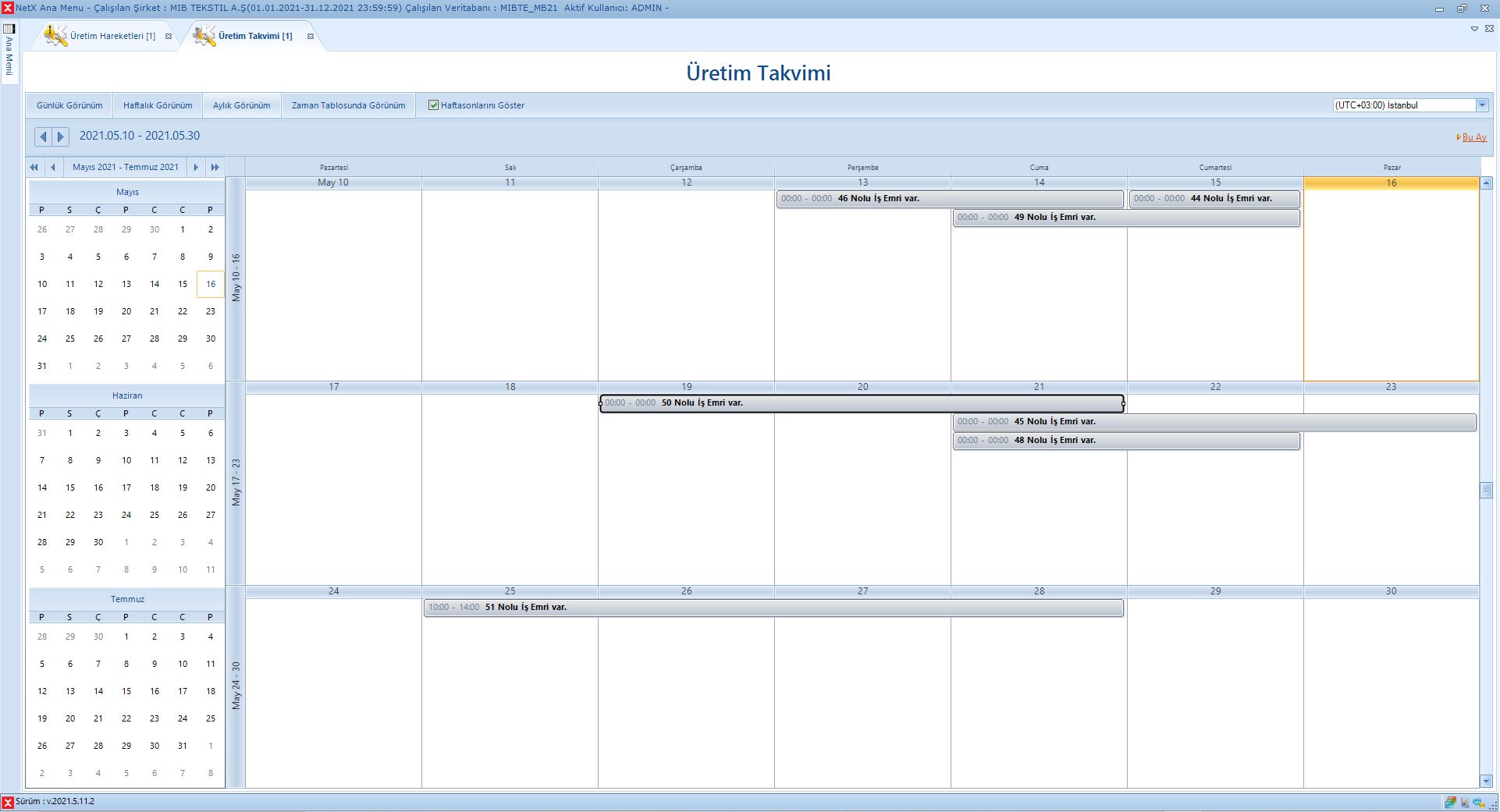Go to previous date range arrow
This screenshot has height=812, width=1500.
tap(44, 137)
